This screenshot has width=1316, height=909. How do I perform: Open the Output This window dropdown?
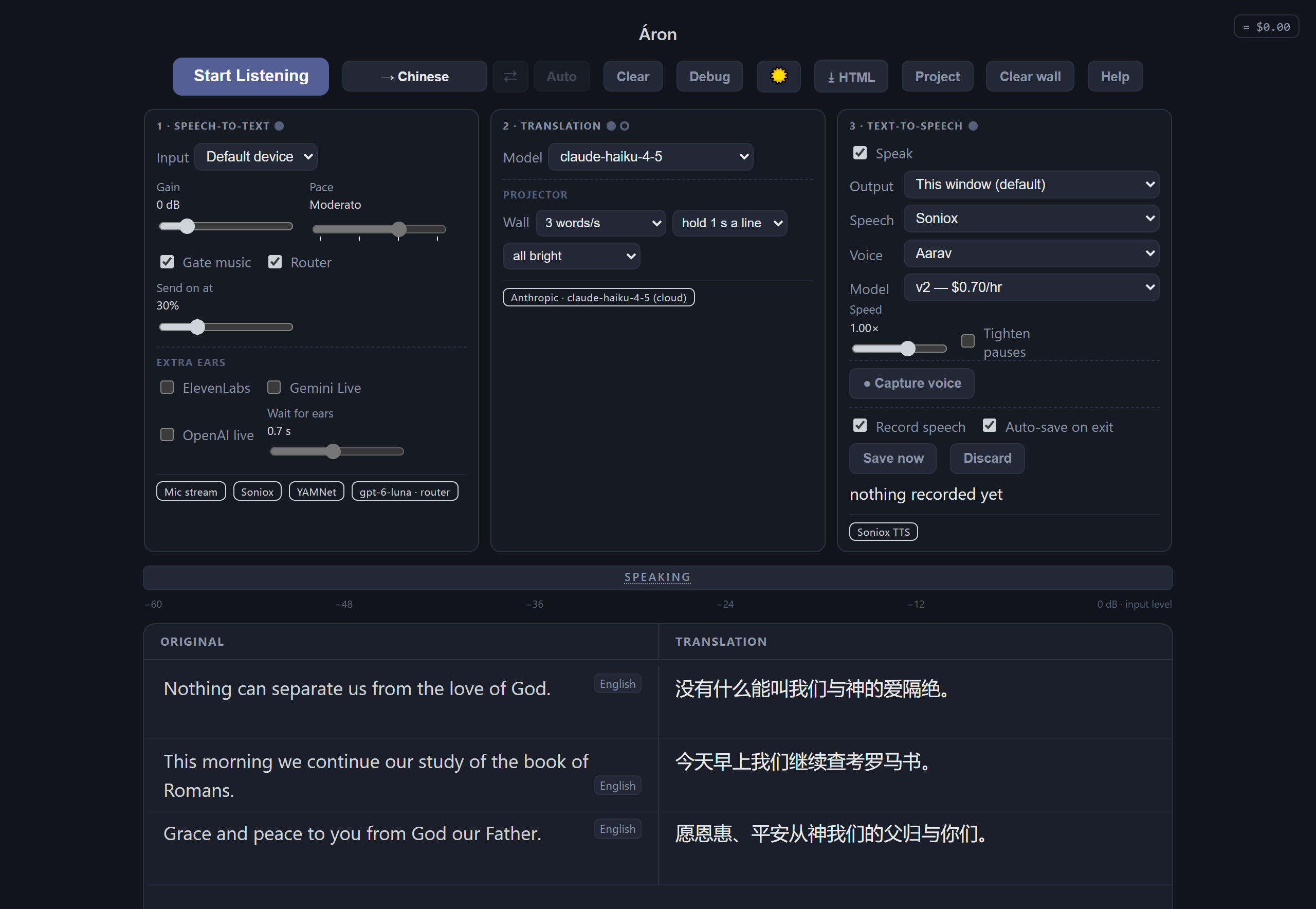coord(1031,185)
